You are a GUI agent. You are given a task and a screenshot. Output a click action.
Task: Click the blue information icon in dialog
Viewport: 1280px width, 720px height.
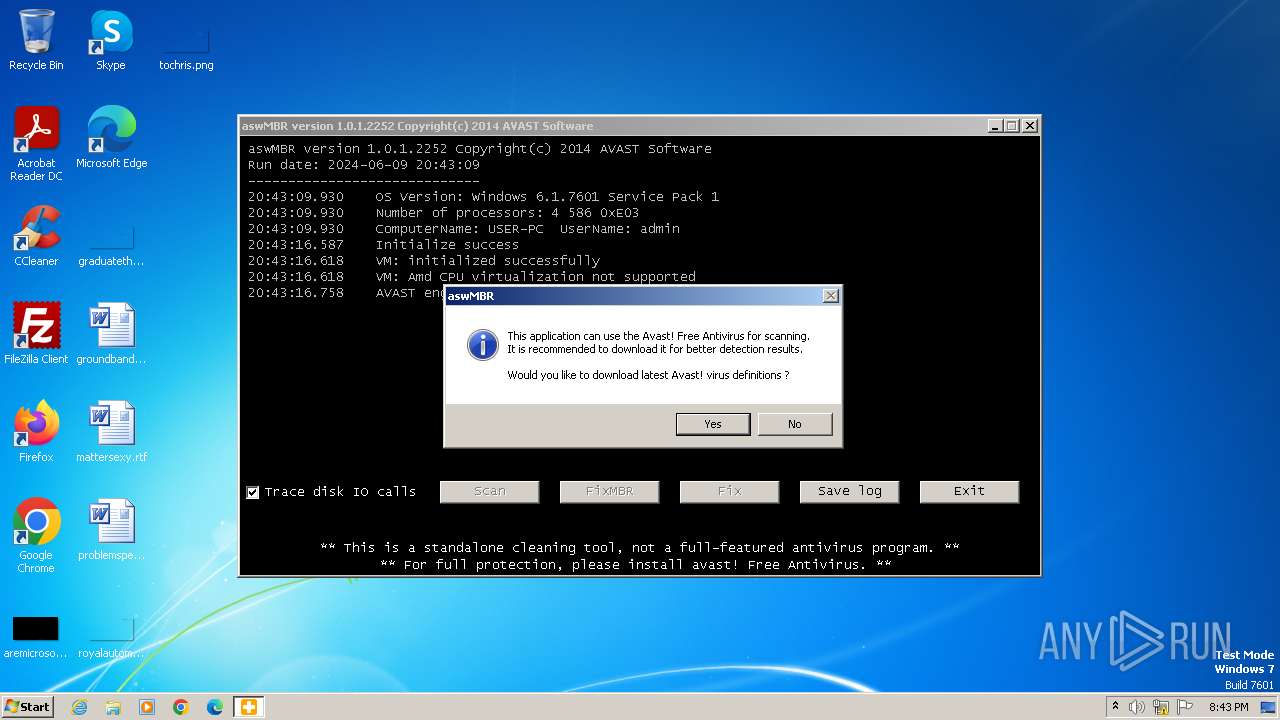pos(482,346)
